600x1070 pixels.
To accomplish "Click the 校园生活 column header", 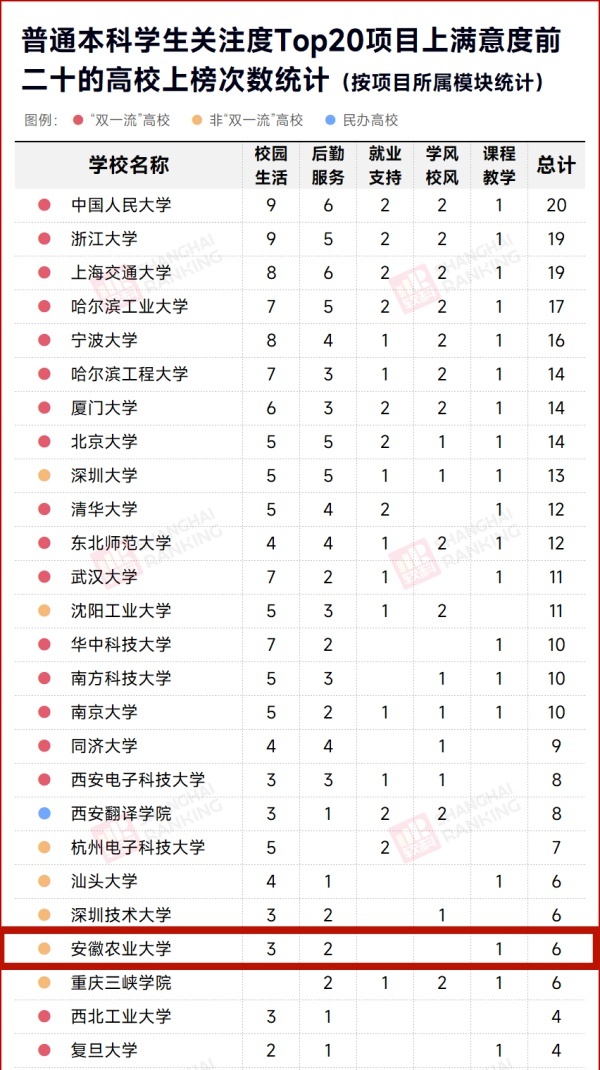I will pos(271,165).
